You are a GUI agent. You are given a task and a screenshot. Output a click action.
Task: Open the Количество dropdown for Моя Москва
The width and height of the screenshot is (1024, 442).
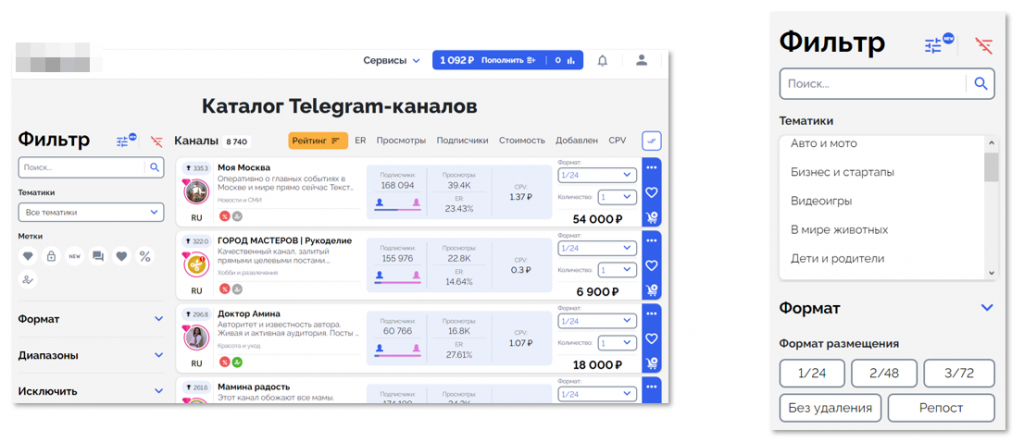[616, 197]
